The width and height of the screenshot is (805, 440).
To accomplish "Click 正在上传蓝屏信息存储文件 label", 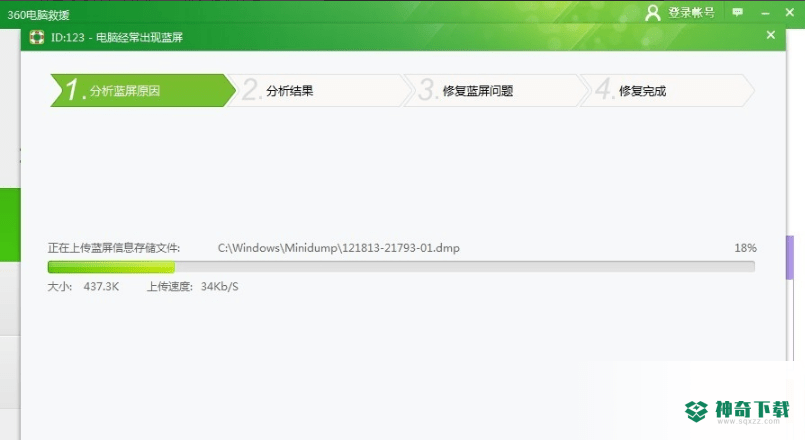I will 114,248.
